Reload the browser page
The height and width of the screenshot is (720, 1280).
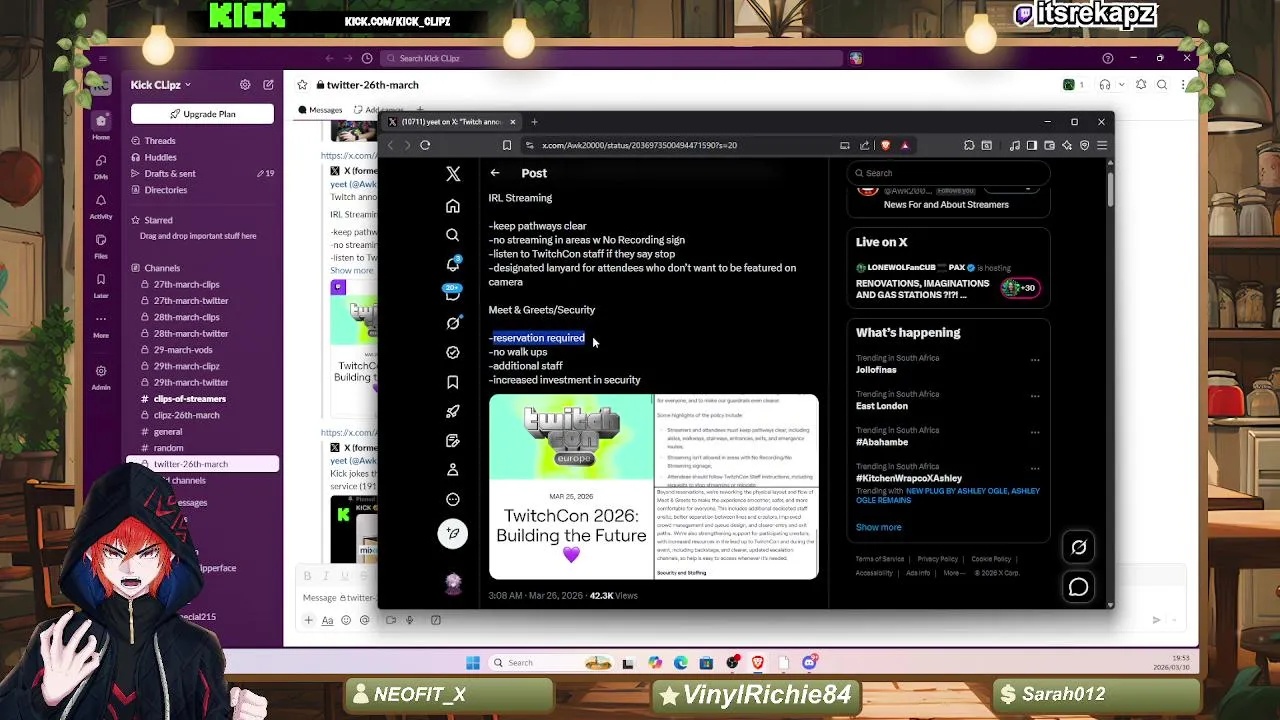coord(425,145)
